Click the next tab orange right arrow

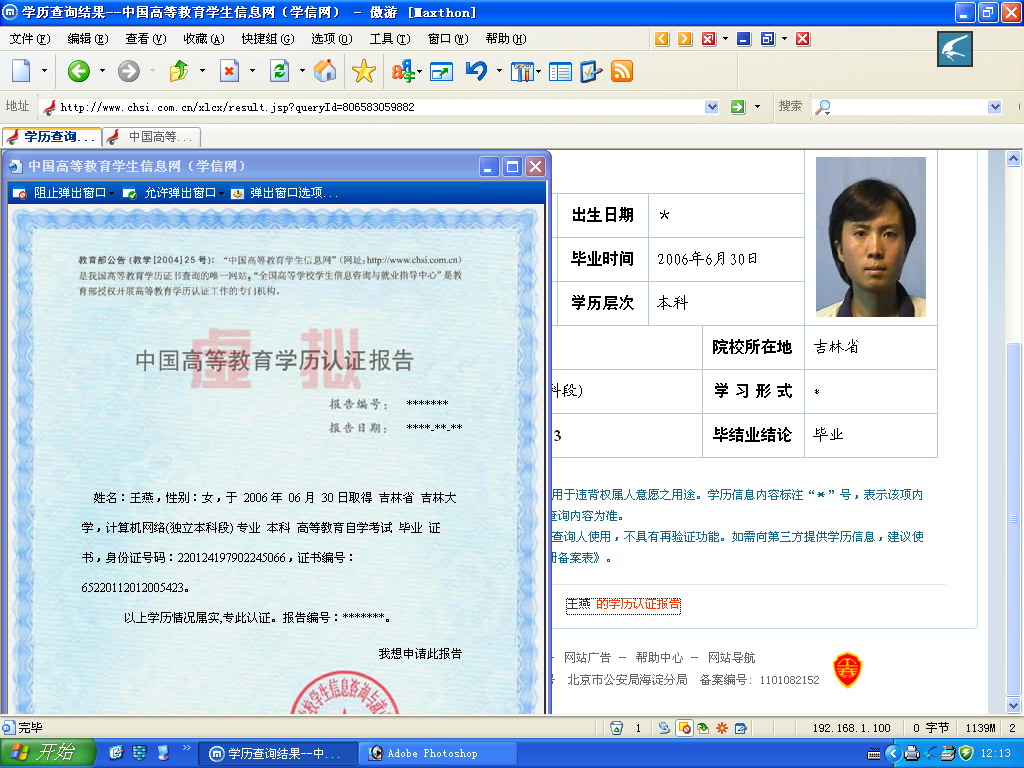pyautogui.click(x=684, y=39)
